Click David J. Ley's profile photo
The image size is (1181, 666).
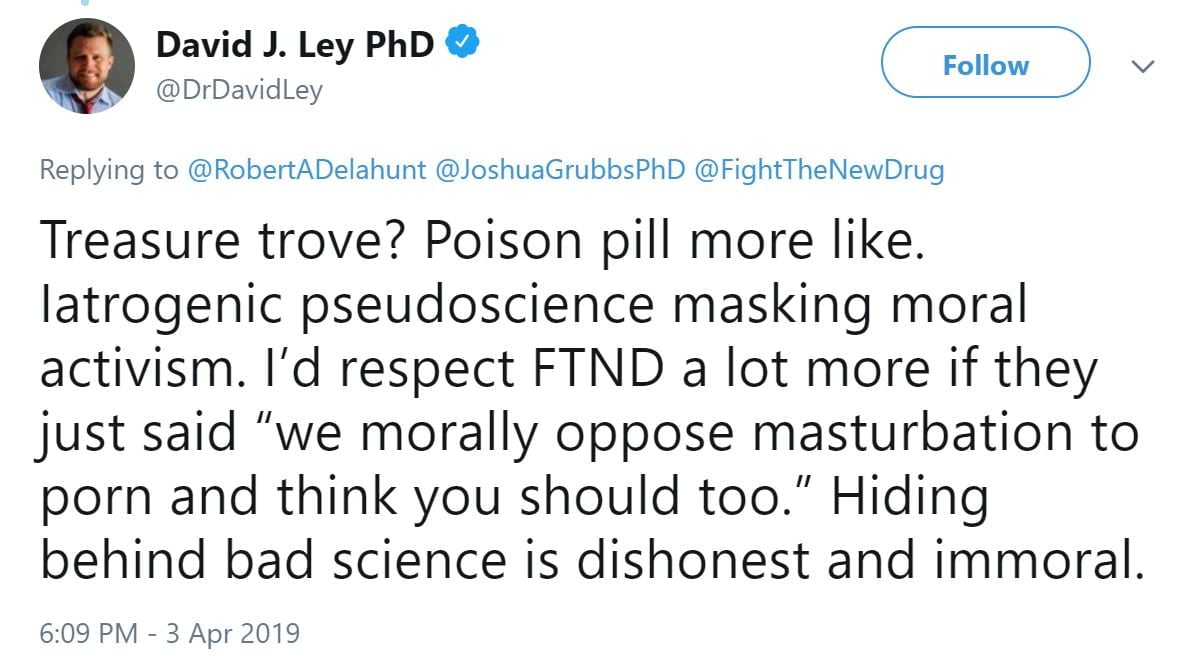click(x=86, y=67)
